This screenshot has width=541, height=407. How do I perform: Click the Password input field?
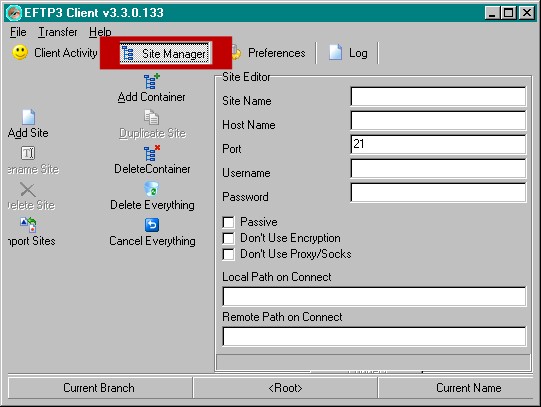pyautogui.click(x=438, y=192)
